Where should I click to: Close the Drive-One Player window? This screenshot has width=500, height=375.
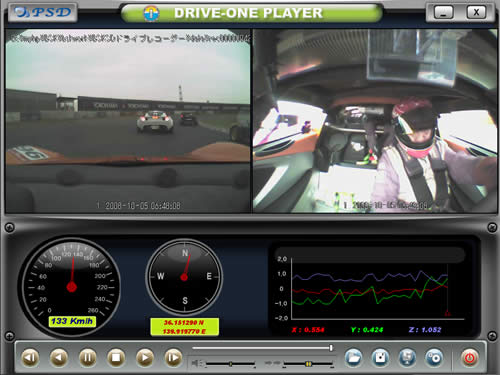(x=476, y=13)
